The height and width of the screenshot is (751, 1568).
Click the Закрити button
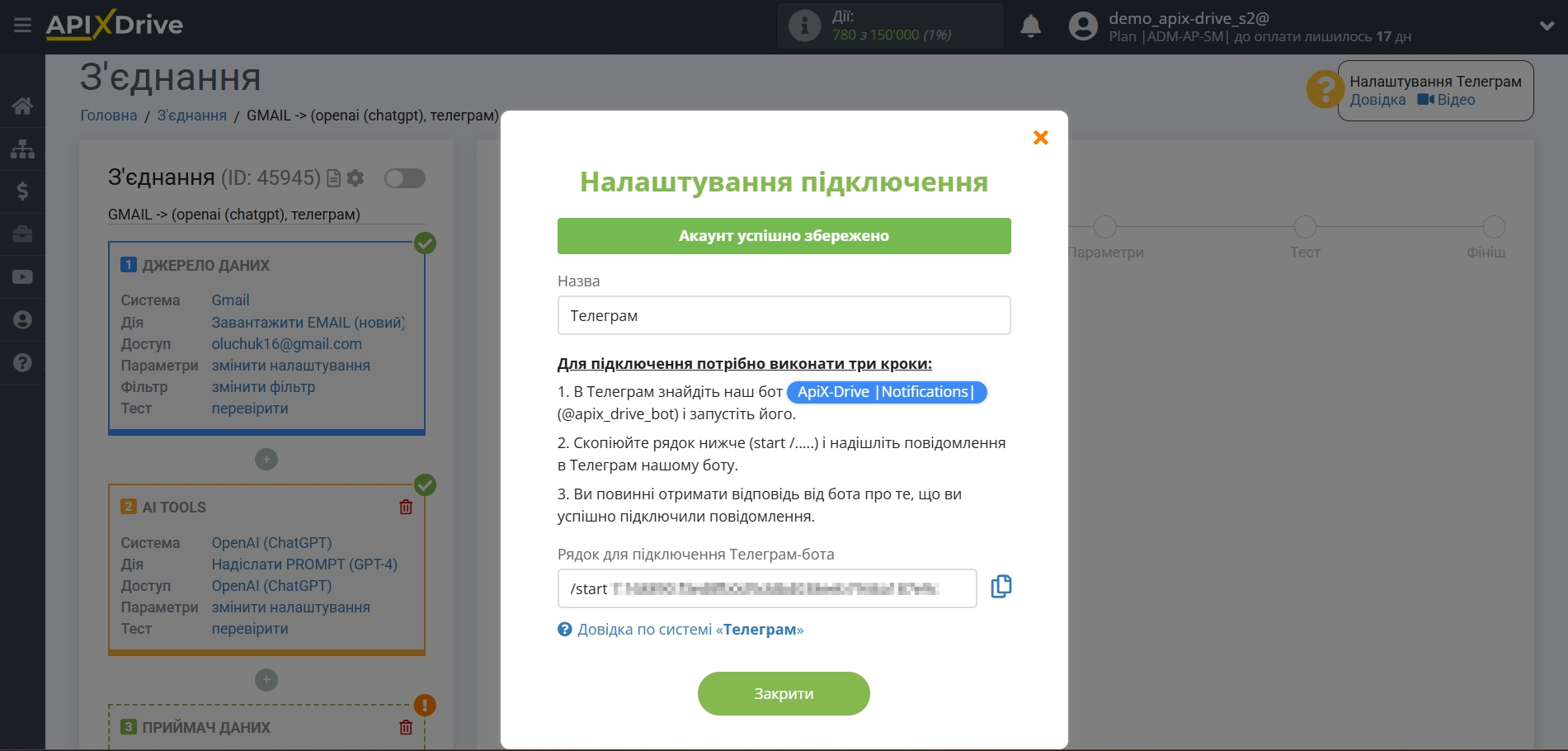(784, 694)
